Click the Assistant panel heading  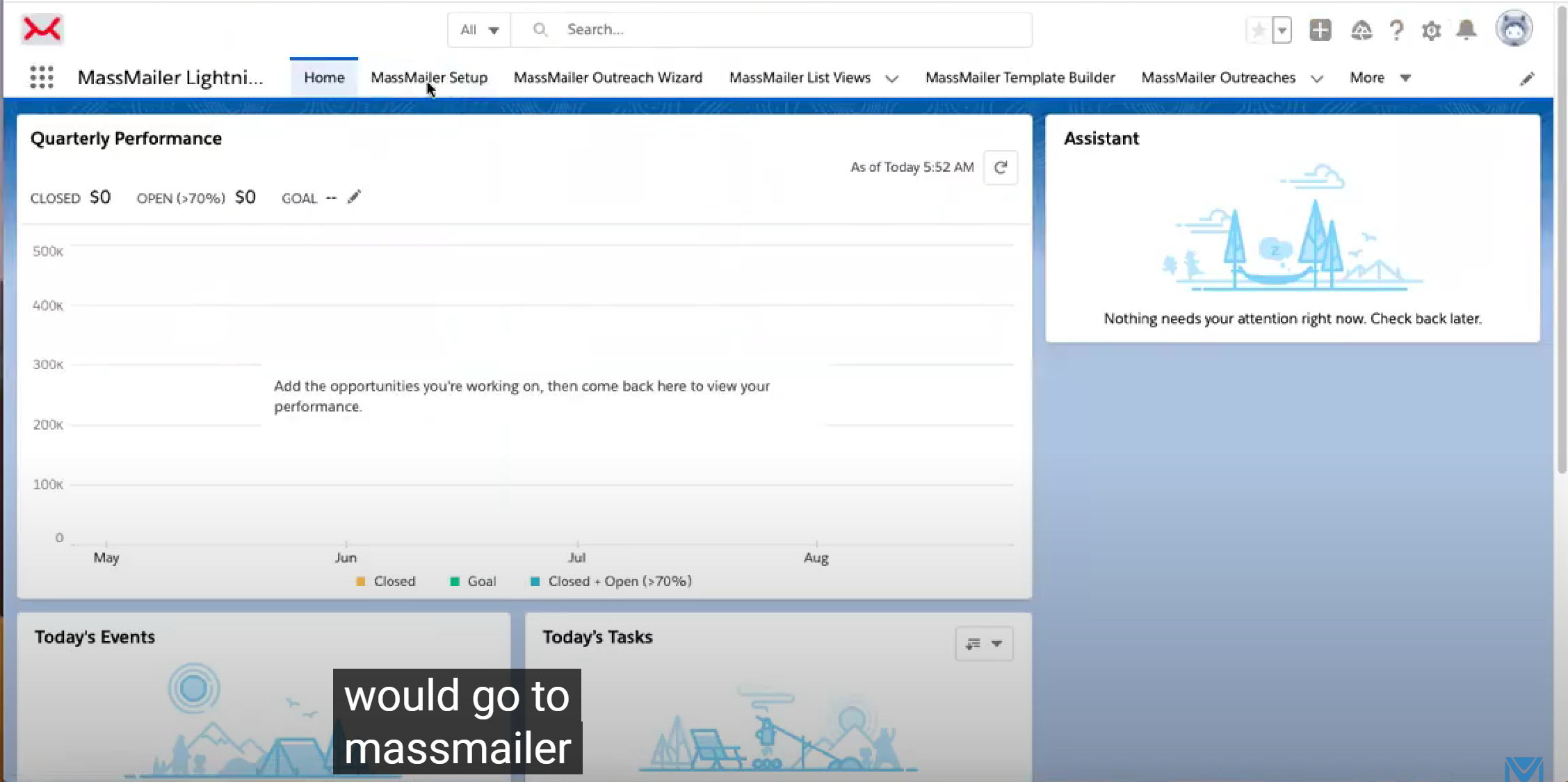pos(1101,138)
